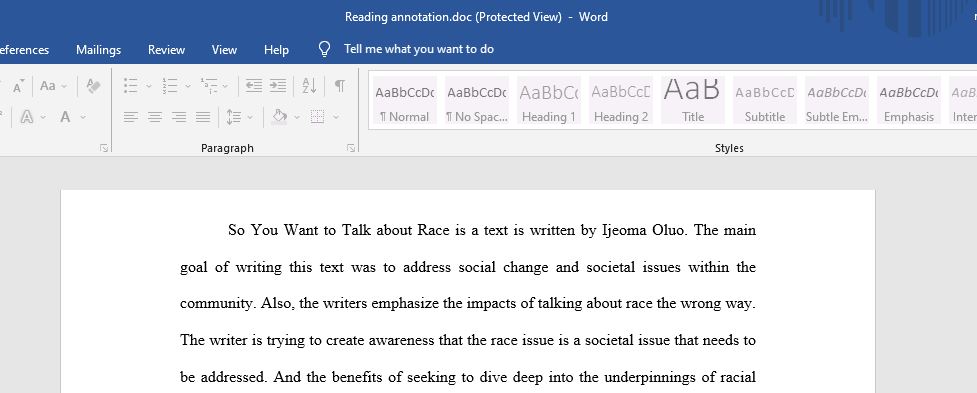
Task: Expand the line spacing options arrow
Action: point(250,117)
